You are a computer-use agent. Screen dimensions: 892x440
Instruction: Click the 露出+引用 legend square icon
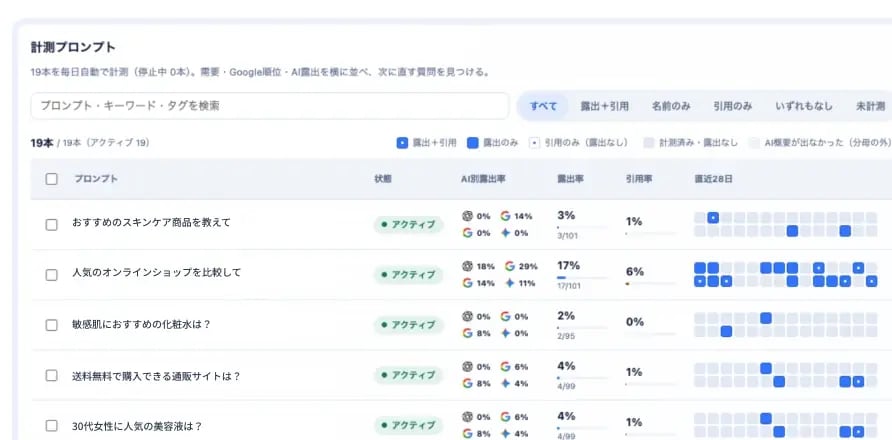pyautogui.click(x=402, y=143)
